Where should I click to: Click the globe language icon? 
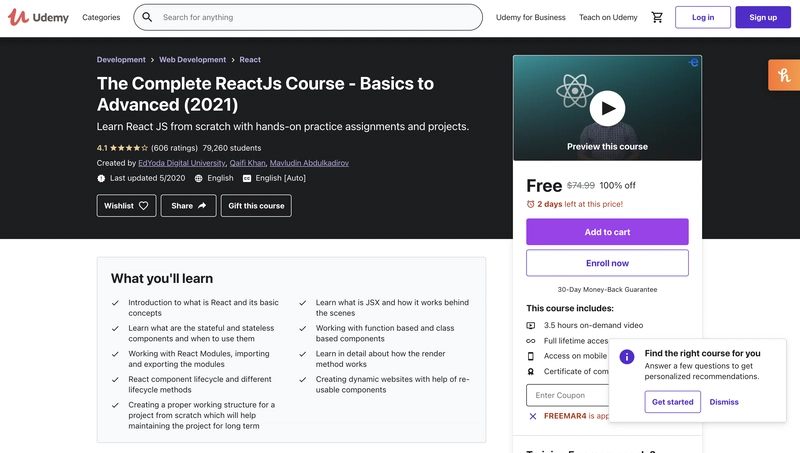pos(198,178)
